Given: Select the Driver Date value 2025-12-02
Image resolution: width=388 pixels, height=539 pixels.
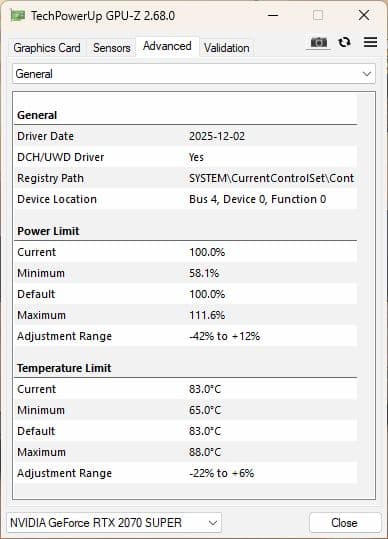Looking at the screenshot, I should point(217,136).
